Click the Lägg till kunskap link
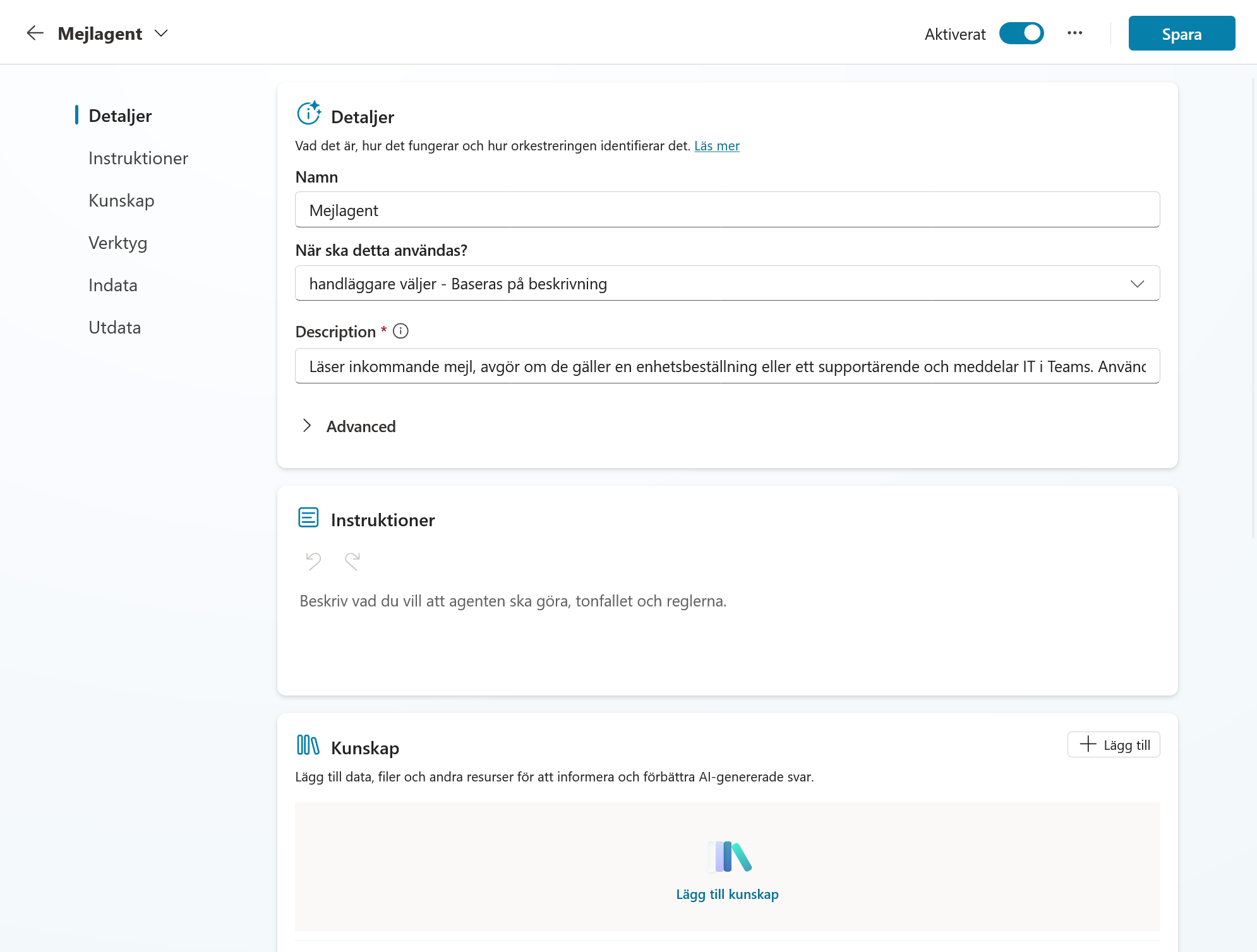This screenshot has height=952, width=1257. click(x=727, y=894)
